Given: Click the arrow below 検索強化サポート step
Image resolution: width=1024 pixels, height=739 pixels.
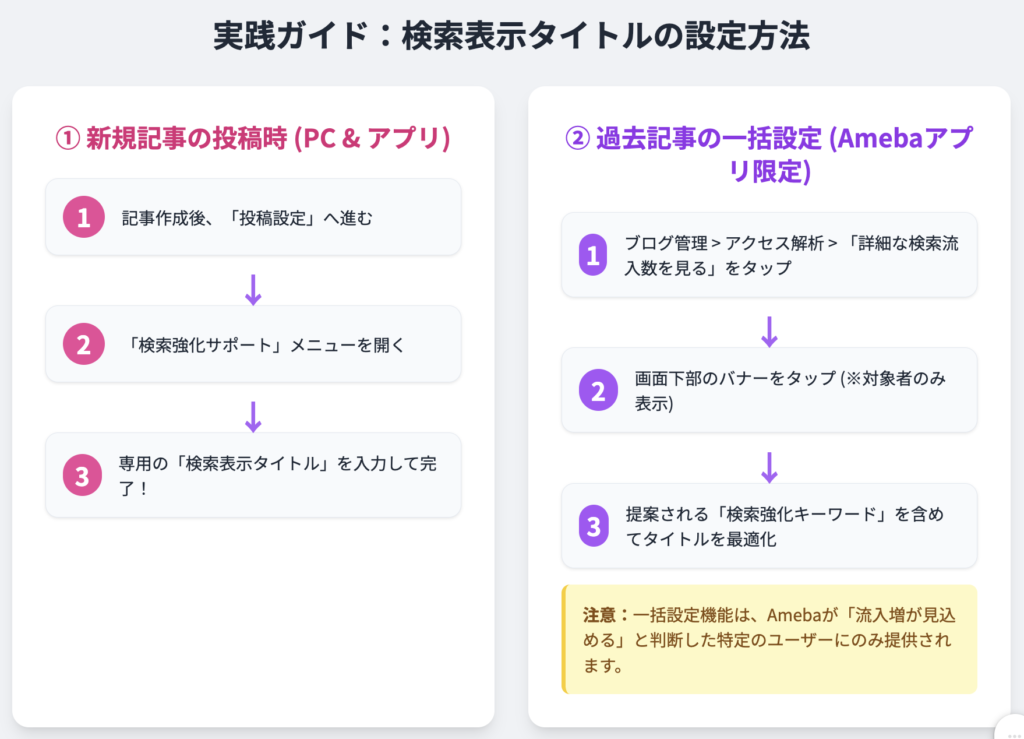Looking at the screenshot, I should [x=253, y=417].
